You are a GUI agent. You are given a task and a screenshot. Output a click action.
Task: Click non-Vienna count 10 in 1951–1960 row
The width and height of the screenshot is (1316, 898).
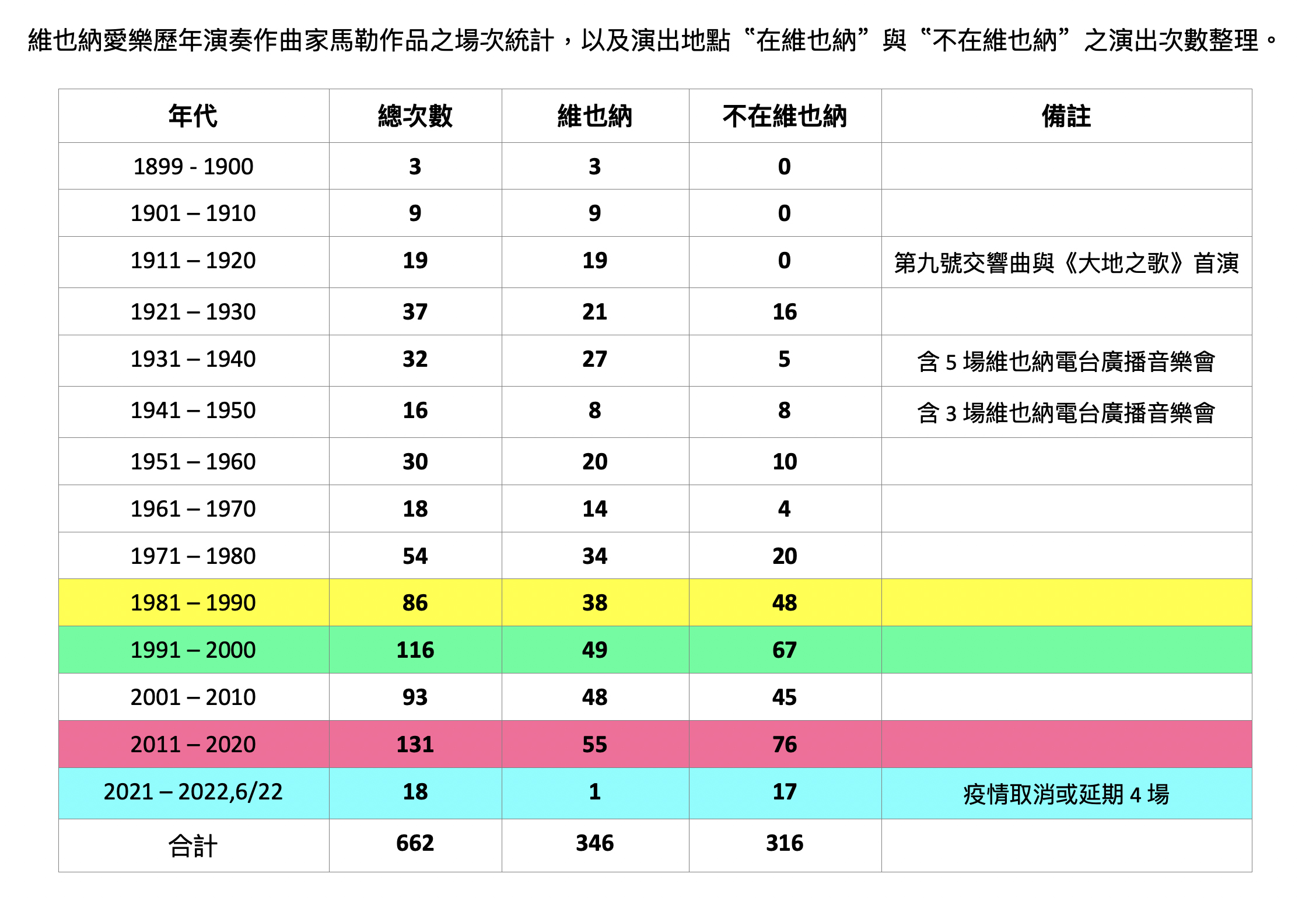785,461
